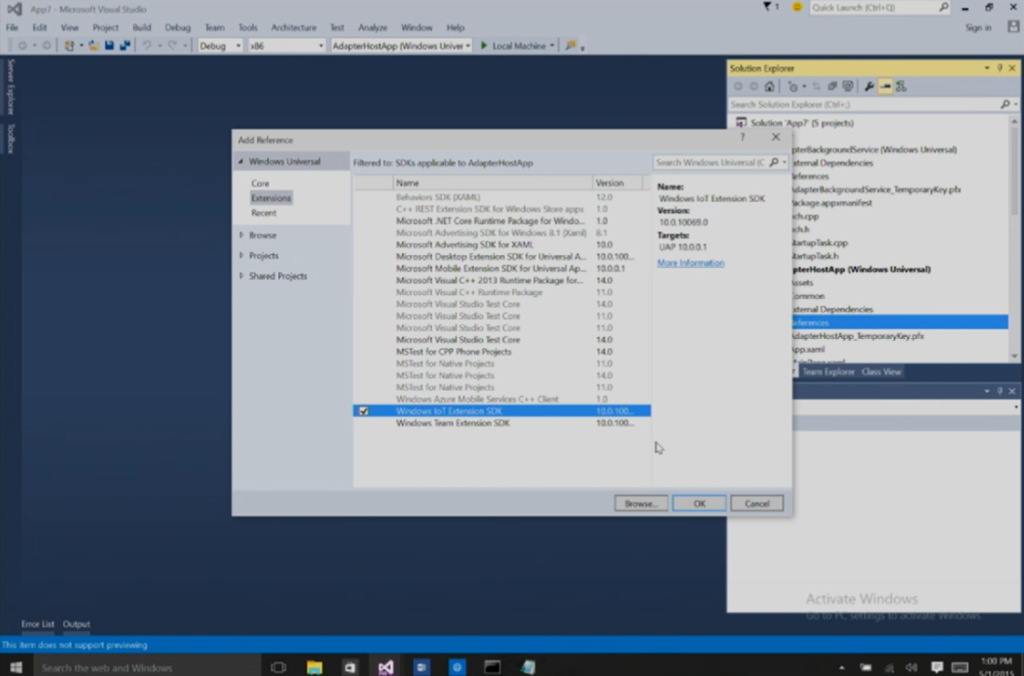Open the Debug configuration dropdown
The height and width of the screenshot is (676, 1024).
(x=220, y=46)
